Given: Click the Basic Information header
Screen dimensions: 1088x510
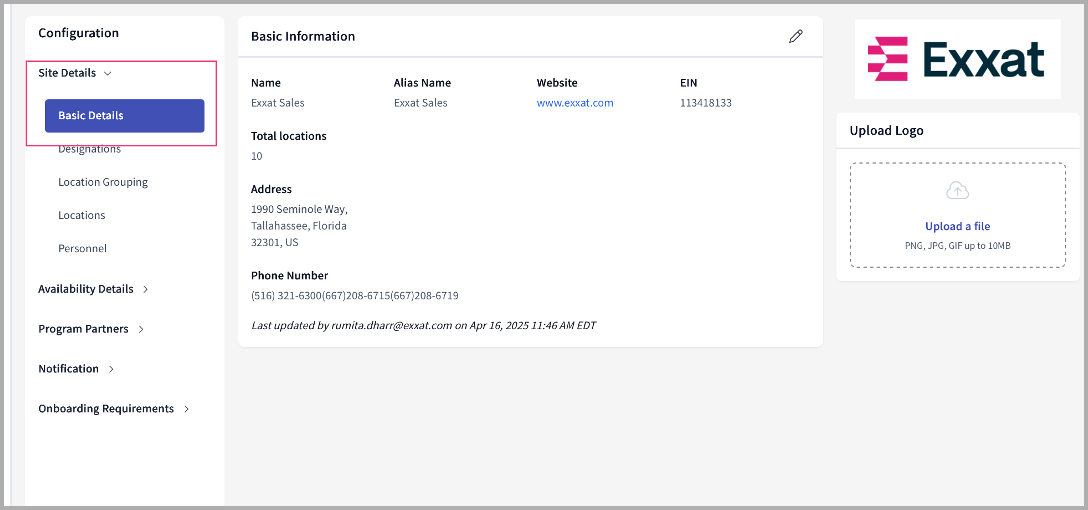Looking at the screenshot, I should pyautogui.click(x=303, y=36).
